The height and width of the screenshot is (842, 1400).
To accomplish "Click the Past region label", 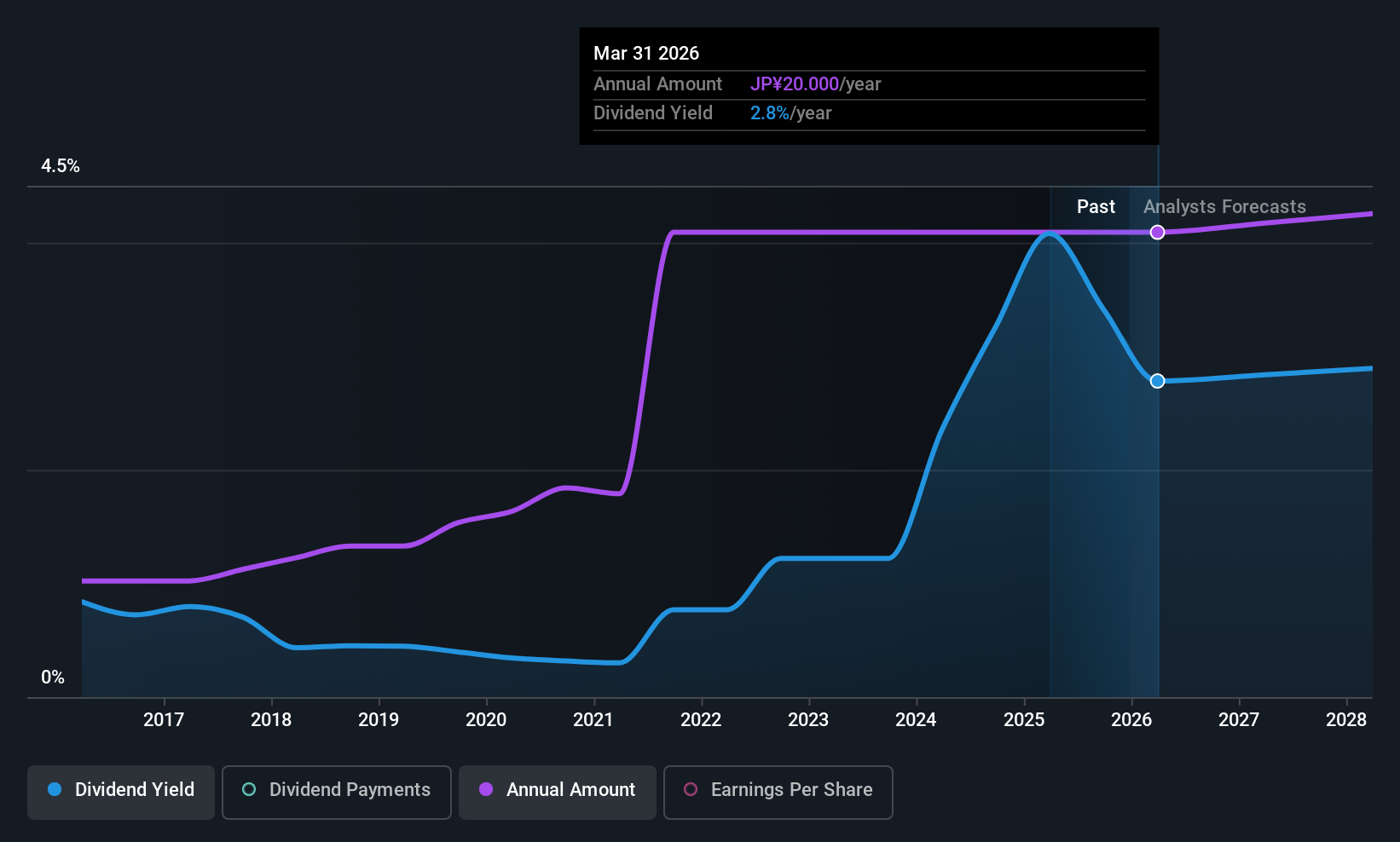I will coord(1096,207).
